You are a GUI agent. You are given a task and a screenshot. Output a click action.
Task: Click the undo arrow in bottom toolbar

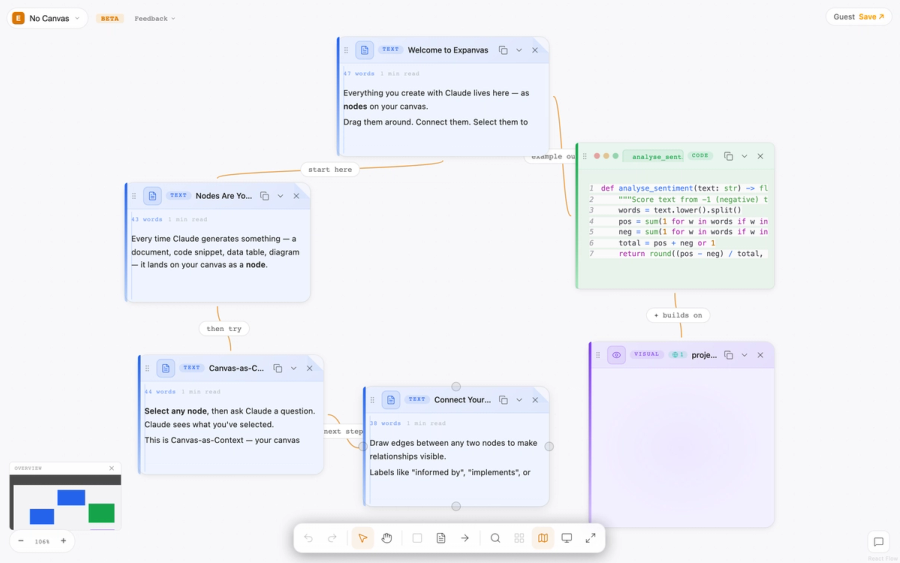308,538
